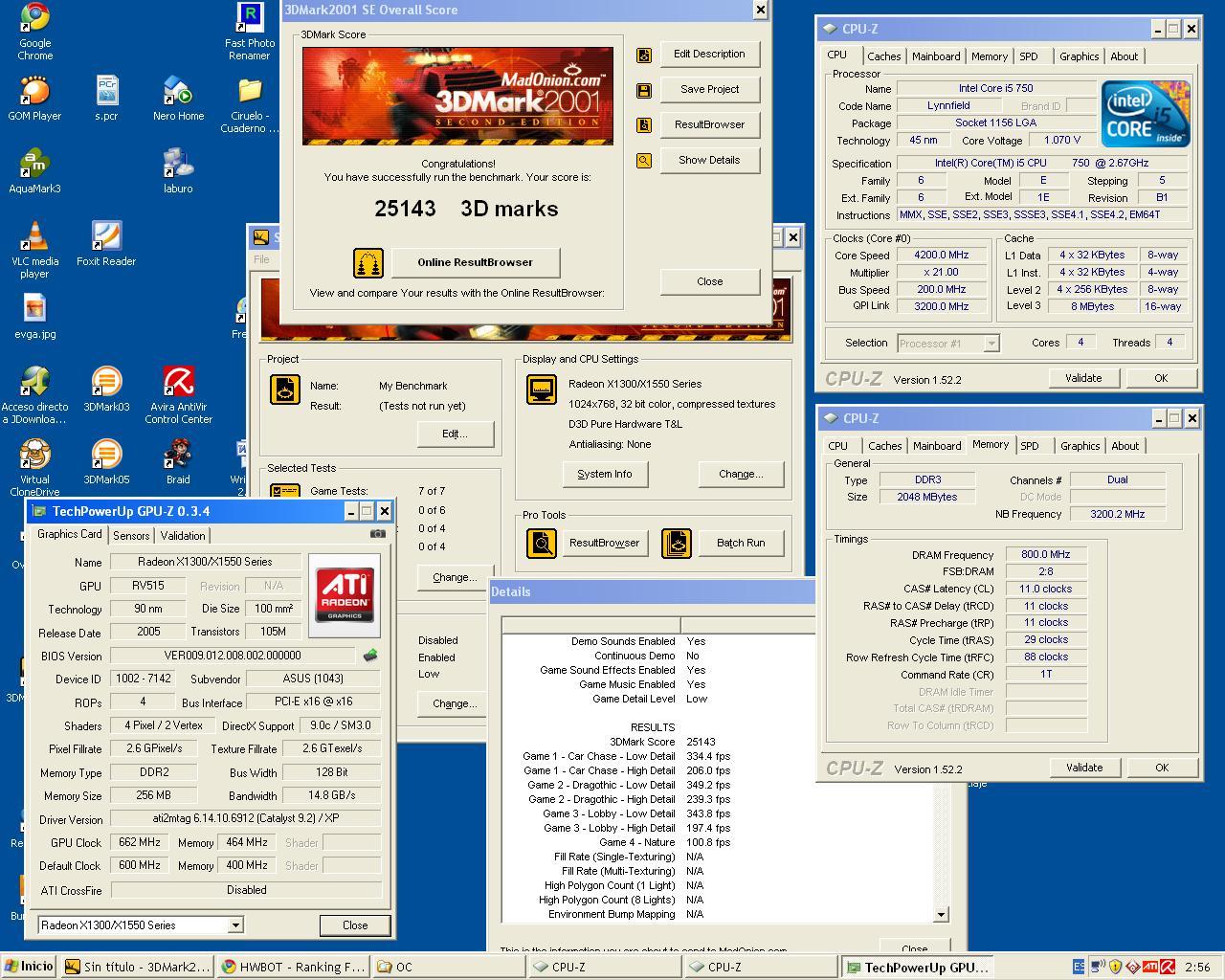Launch Nero Home desktop icon
The image size is (1225, 980).
(x=178, y=99)
